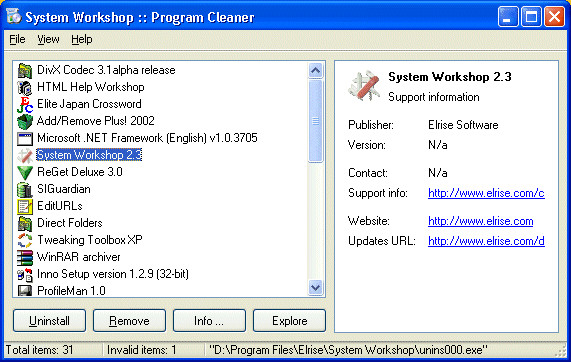The image size is (571, 362).
Task: Open the View menu
Action: pyautogui.click(x=48, y=39)
